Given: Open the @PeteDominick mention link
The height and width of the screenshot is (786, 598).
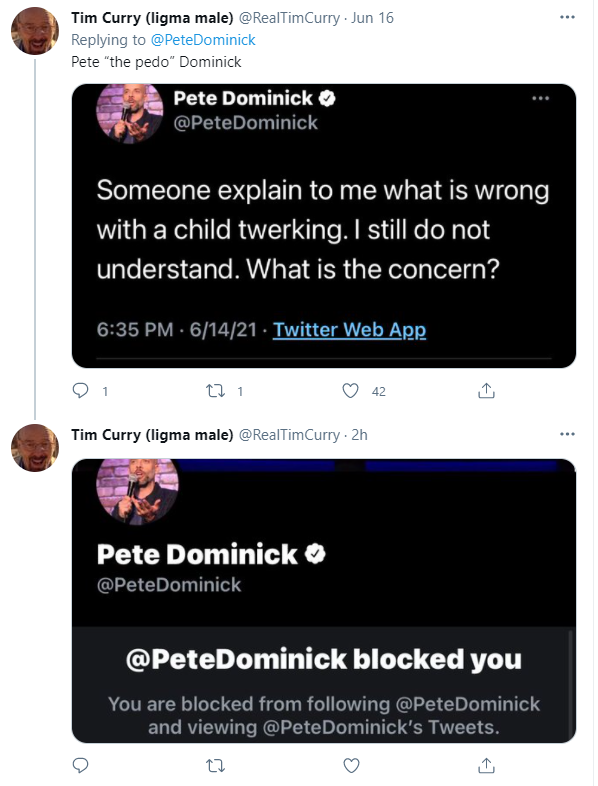Looking at the screenshot, I should click(x=203, y=40).
